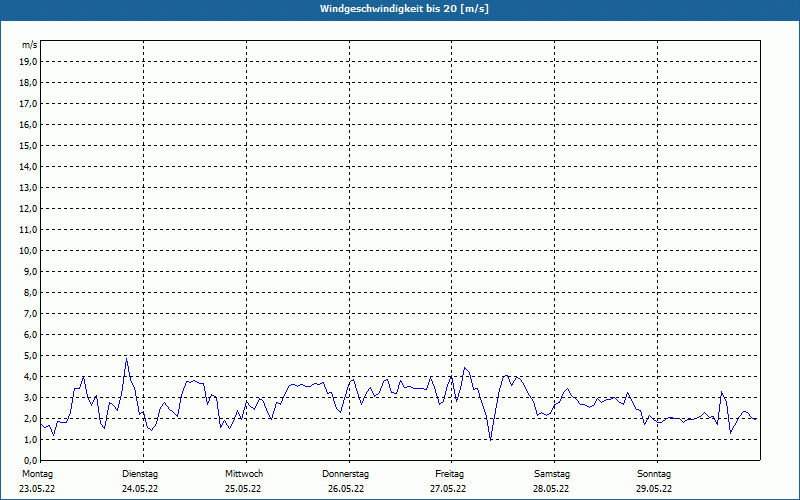Select the 6,0 axis value
The width and height of the screenshot is (800, 500).
(x=30, y=335)
